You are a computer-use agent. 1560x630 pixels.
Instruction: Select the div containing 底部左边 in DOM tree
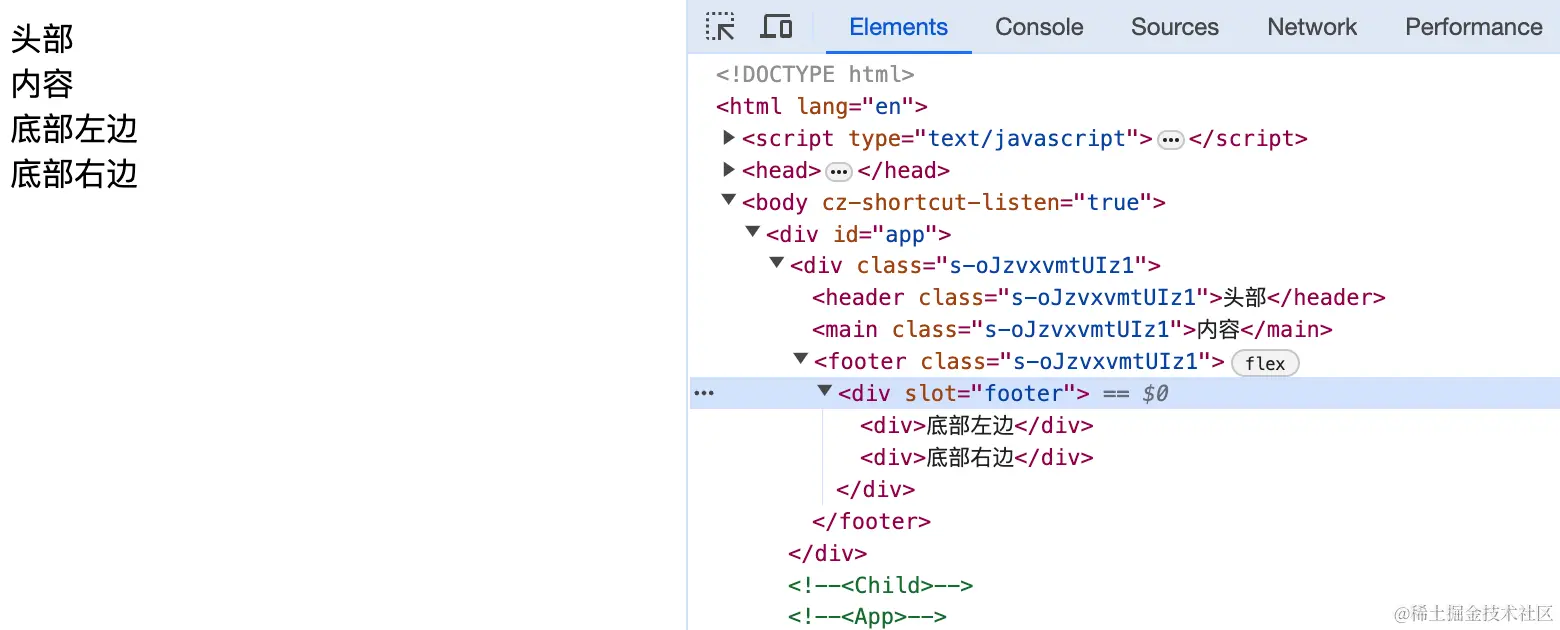click(977, 425)
